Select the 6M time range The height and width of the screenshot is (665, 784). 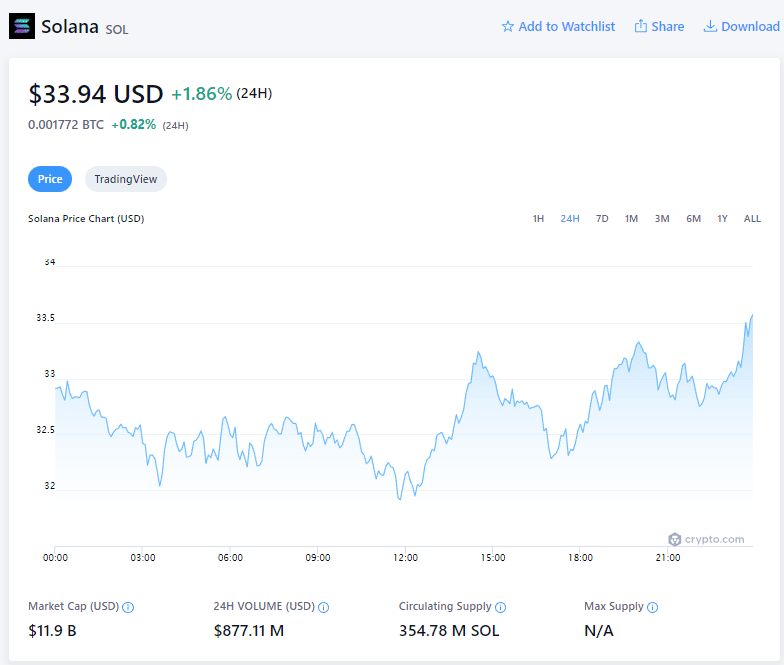(x=694, y=218)
